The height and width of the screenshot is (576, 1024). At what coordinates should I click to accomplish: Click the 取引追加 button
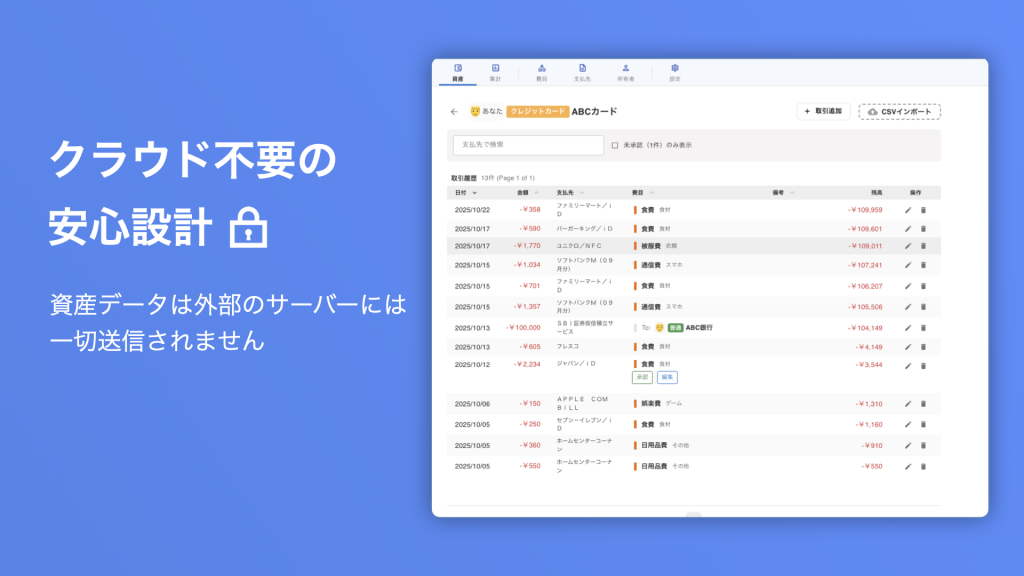tap(823, 112)
